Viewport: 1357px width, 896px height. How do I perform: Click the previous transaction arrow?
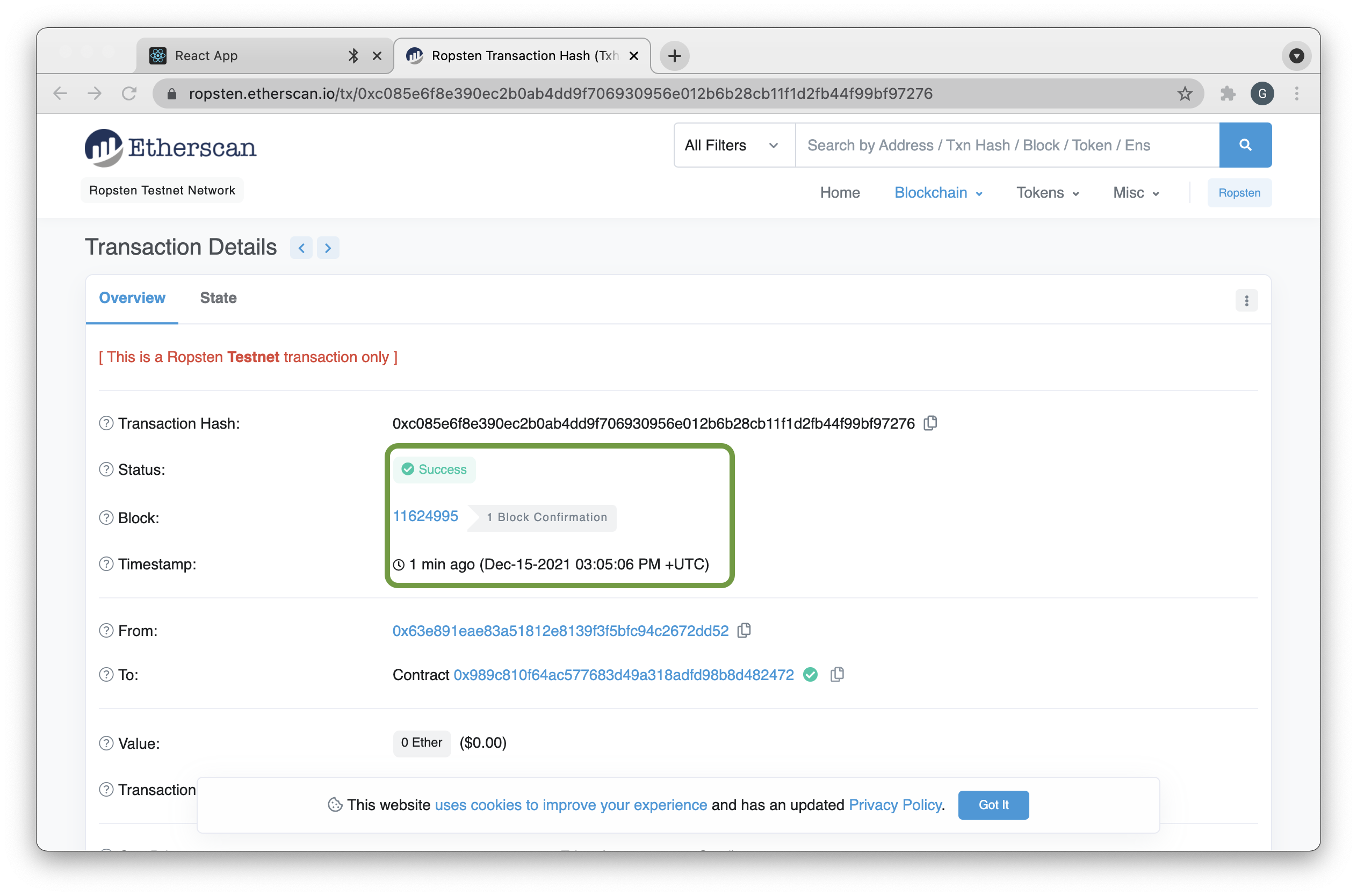[x=301, y=248]
